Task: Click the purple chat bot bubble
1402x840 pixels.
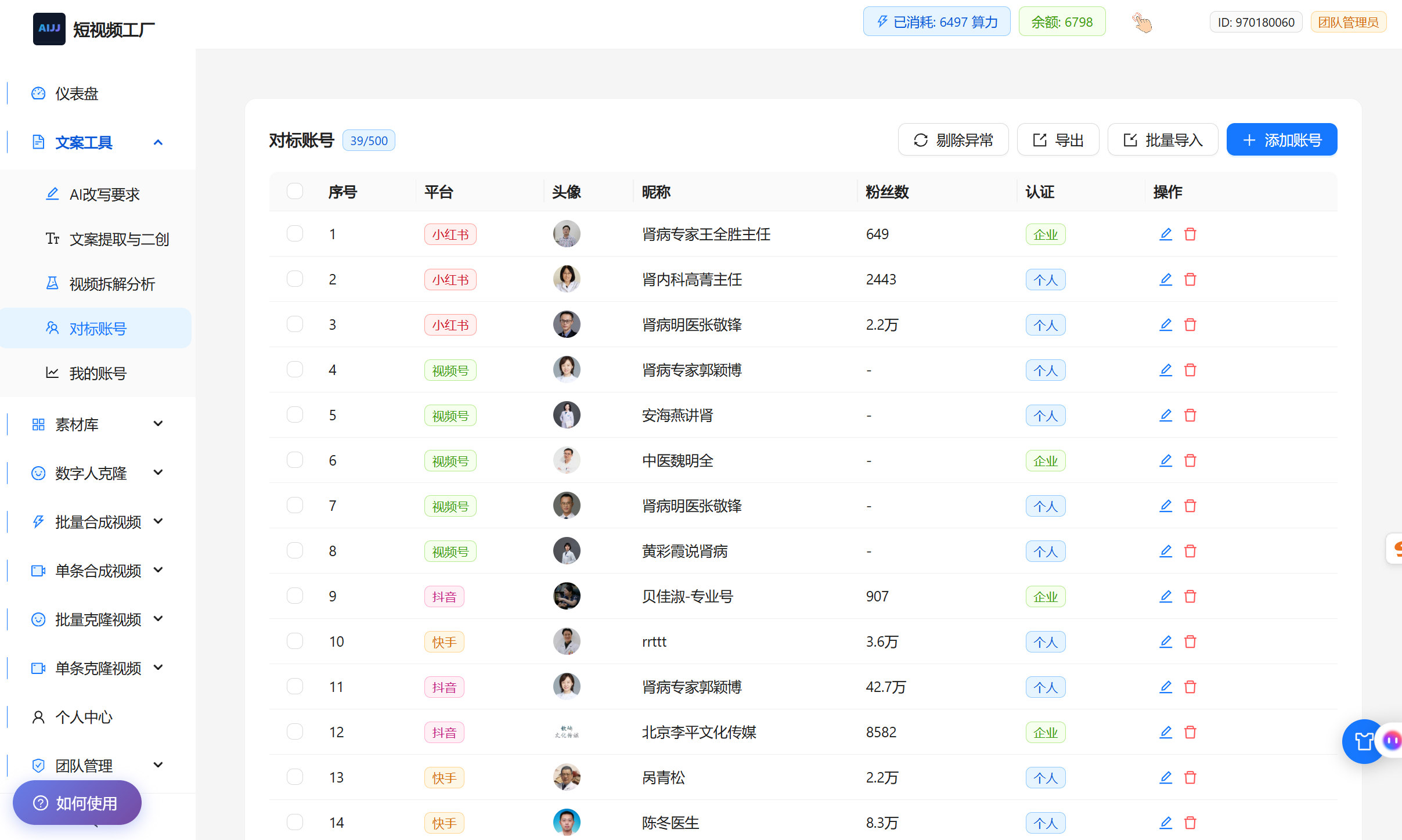Action: (x=1392, y=740)
